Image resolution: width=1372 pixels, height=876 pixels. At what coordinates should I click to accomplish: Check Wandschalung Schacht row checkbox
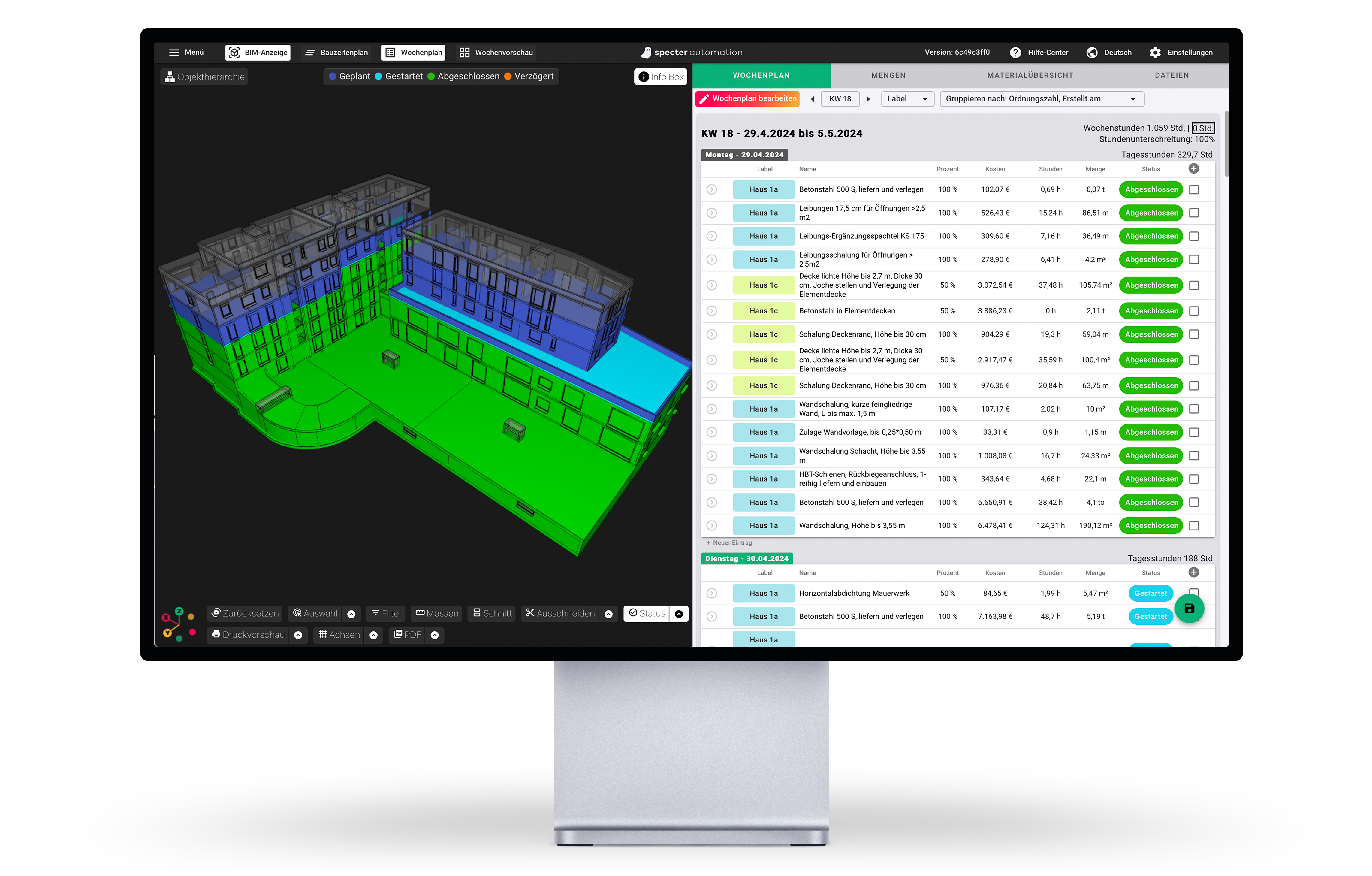click(1194, 456)
